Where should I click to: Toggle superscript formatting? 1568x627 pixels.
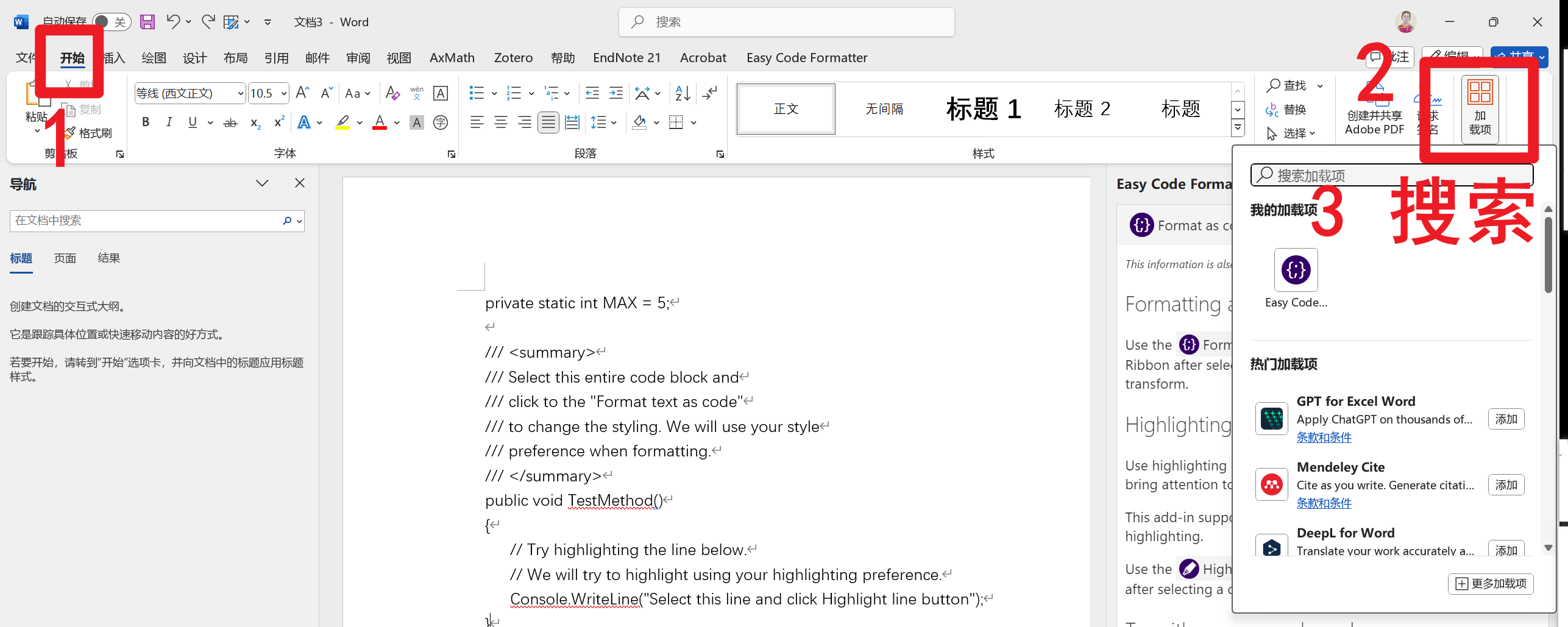point(279,122)
